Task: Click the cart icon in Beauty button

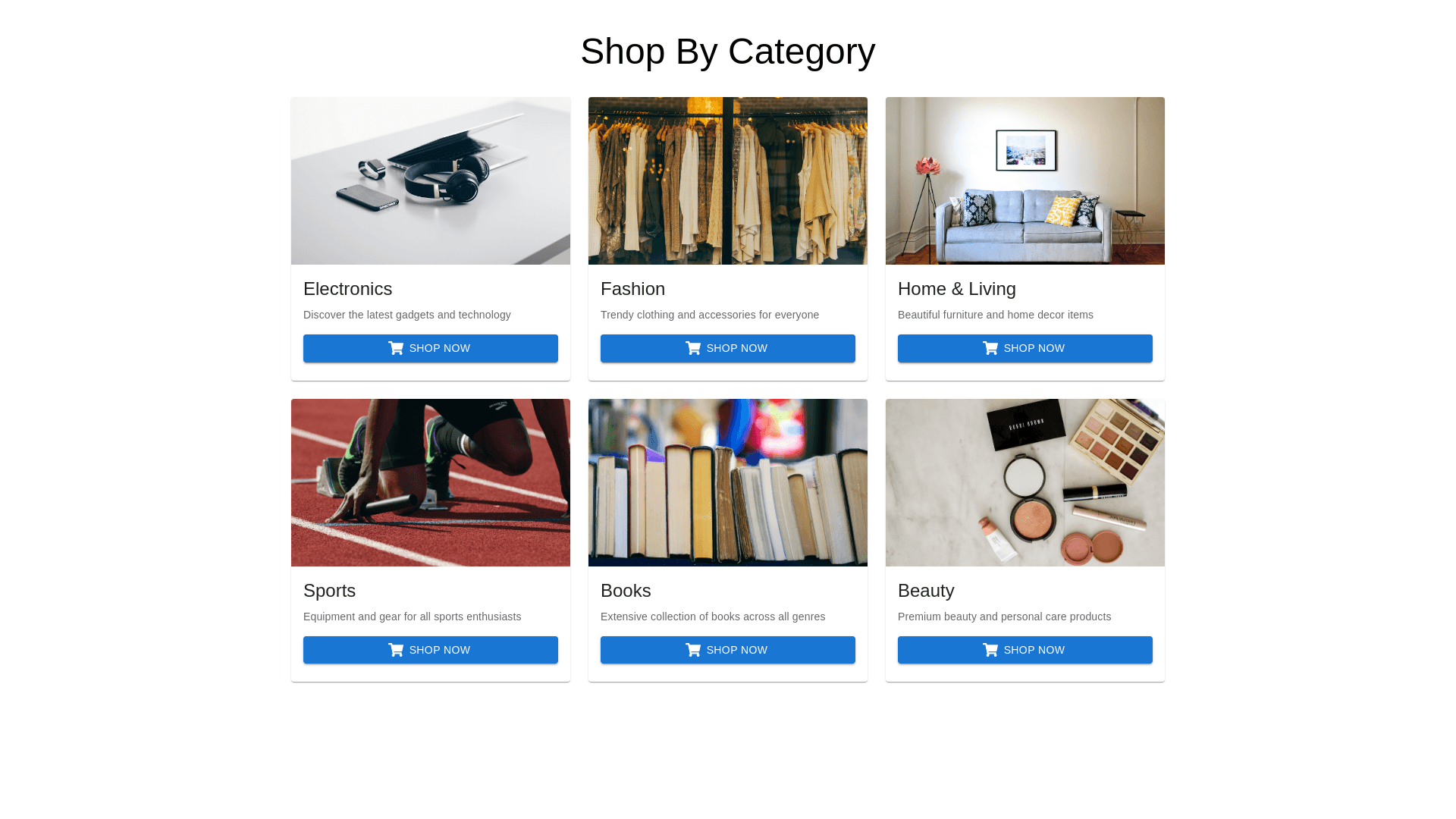Action: [990, 650]
